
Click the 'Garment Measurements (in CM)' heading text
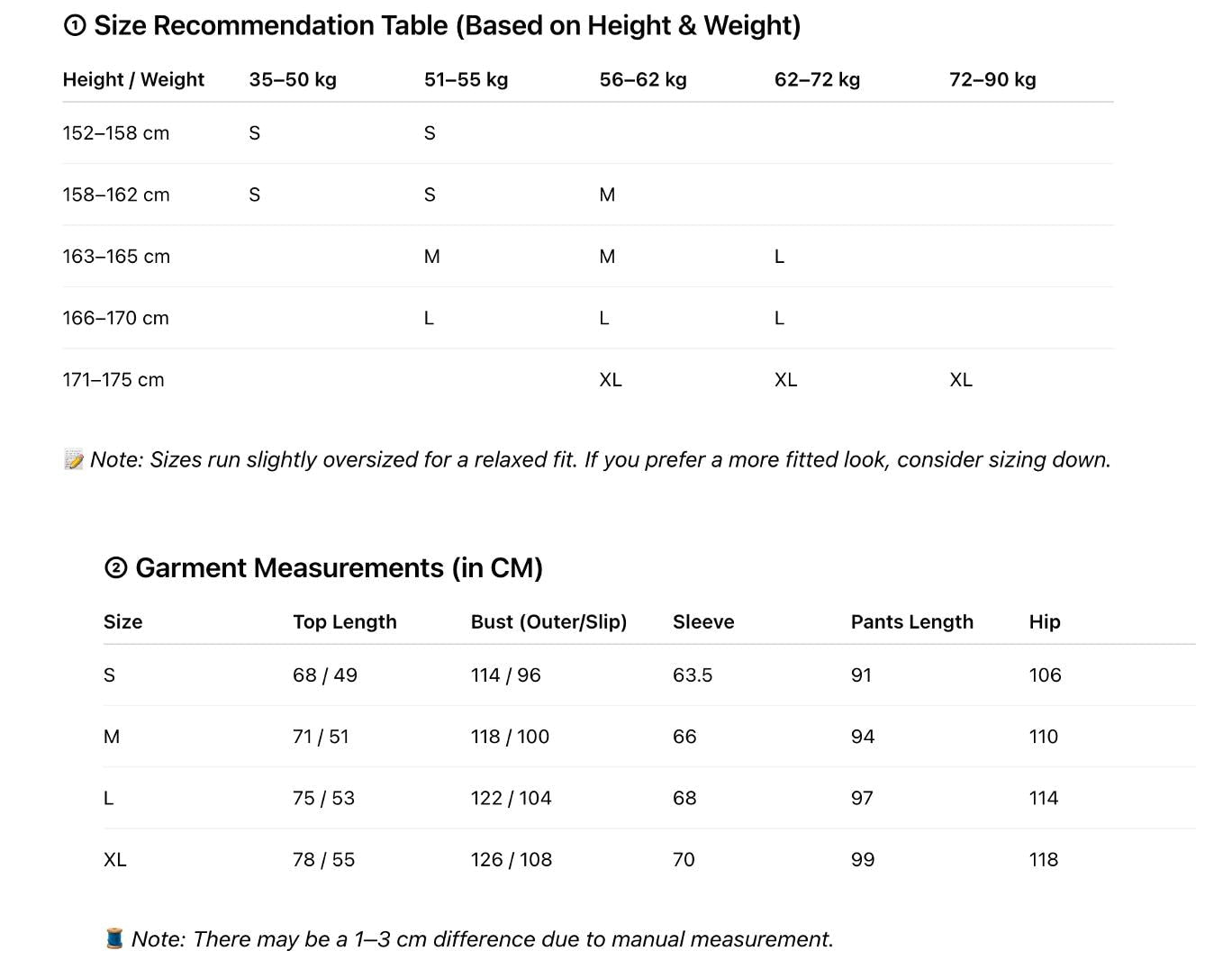[x=339, y=568]
